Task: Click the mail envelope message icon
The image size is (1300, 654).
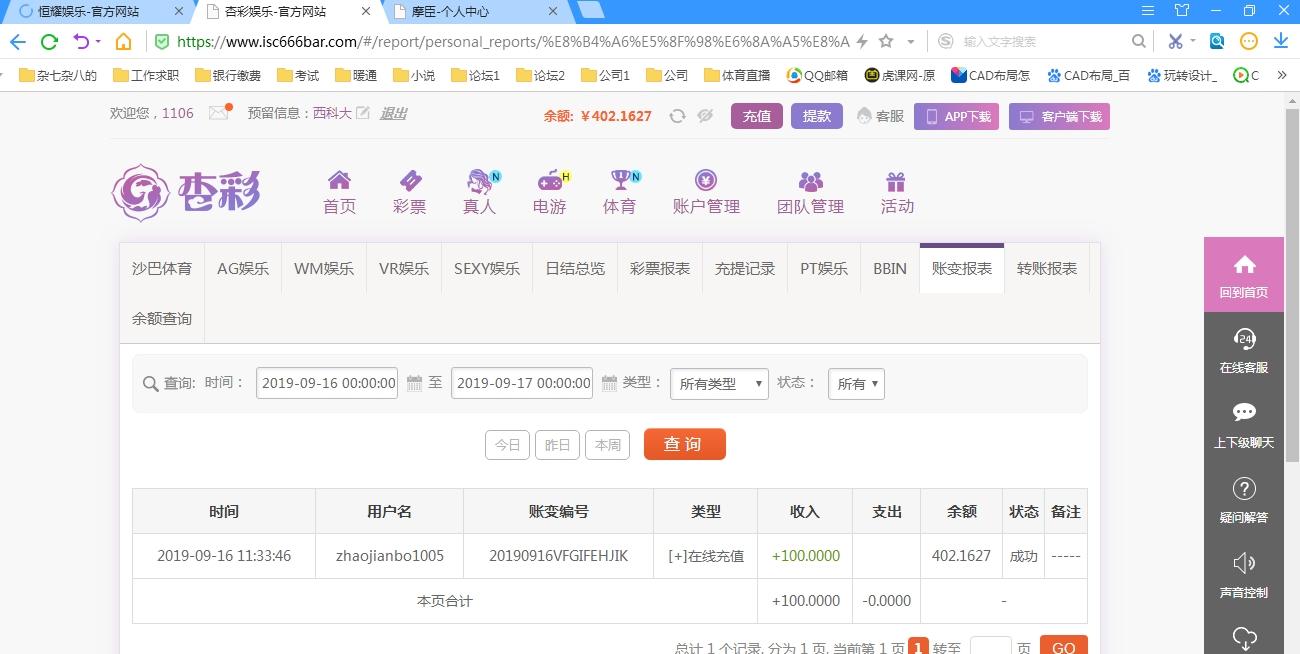Action: coord(219,113)
